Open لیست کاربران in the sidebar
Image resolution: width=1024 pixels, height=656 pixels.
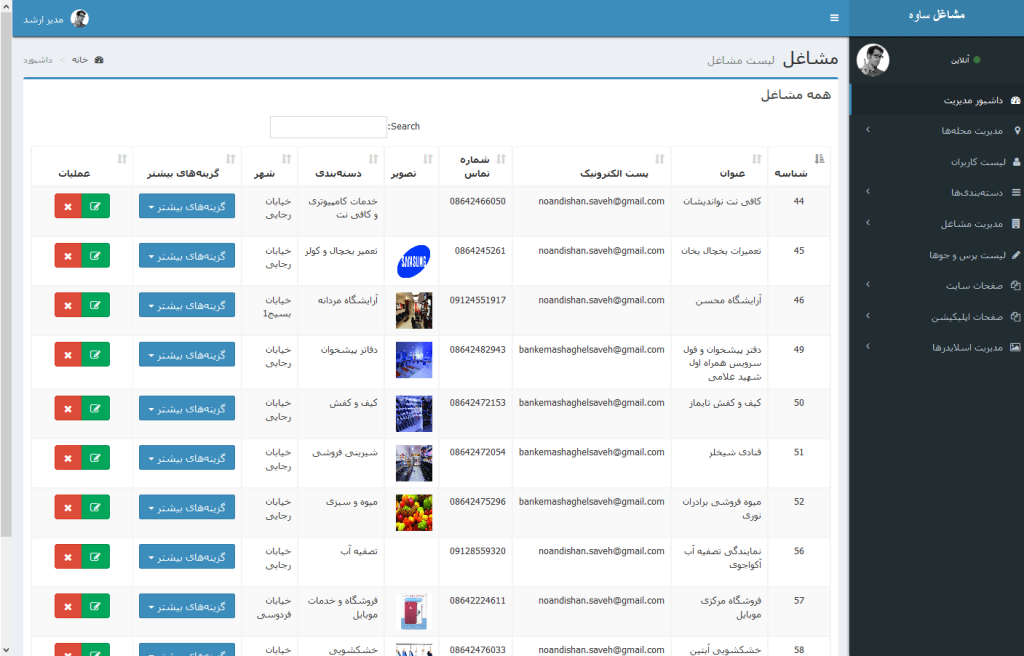[x=937, y=161]
